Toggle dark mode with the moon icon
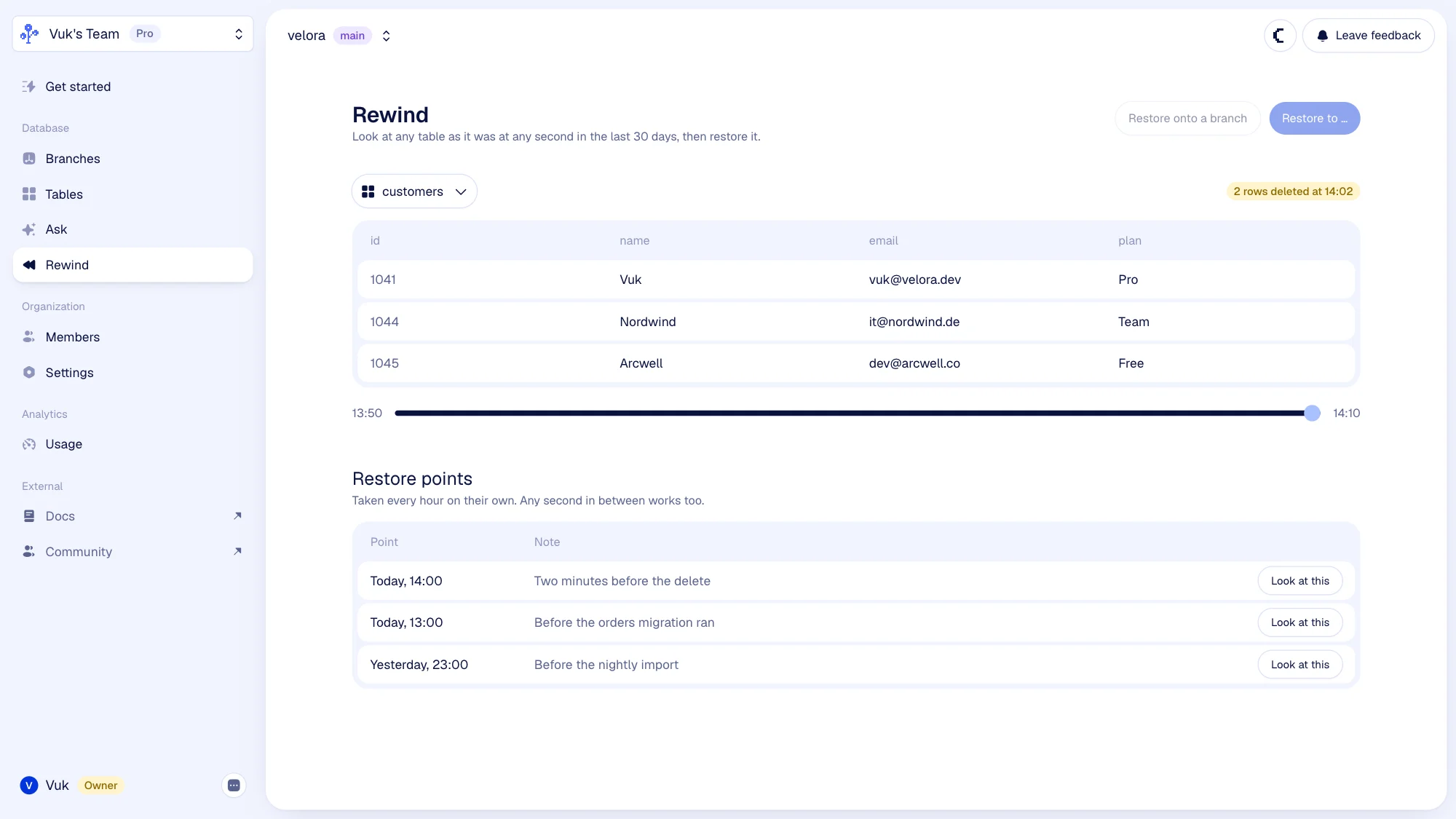Viewport: 1456px width, 819px height. (1280, 36)
